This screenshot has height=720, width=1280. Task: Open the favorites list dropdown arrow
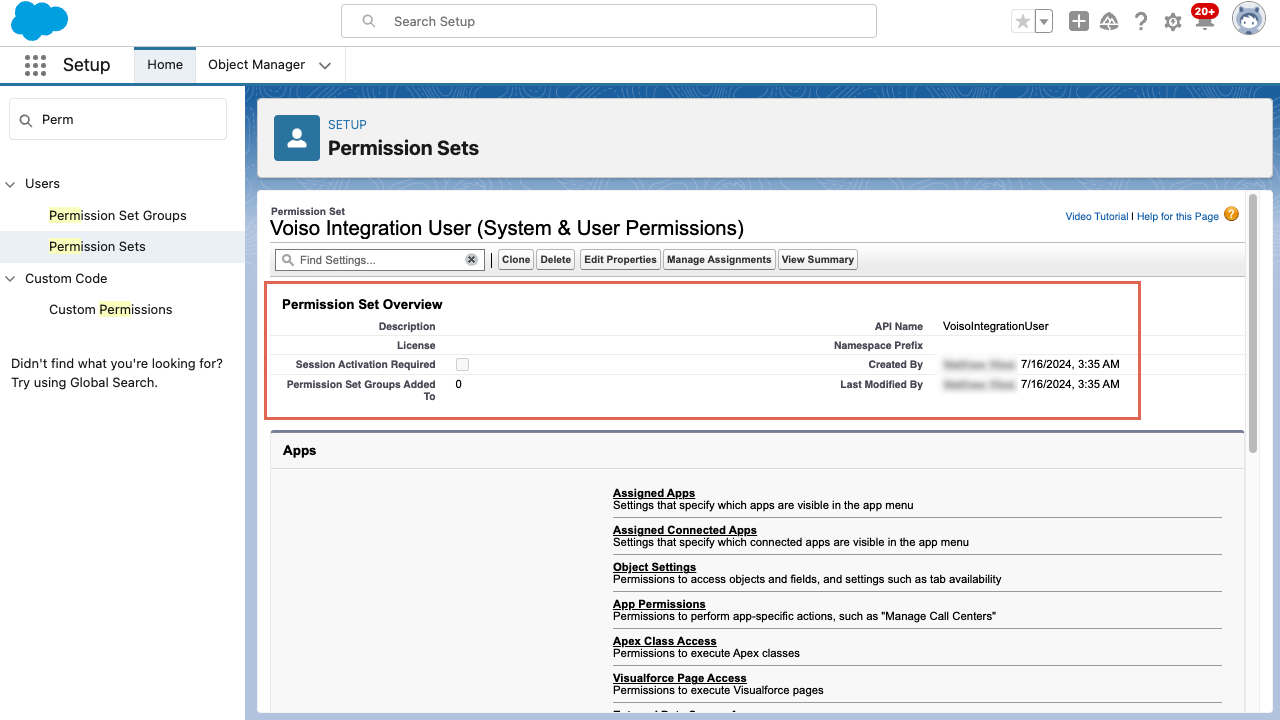pos(1043,21)
